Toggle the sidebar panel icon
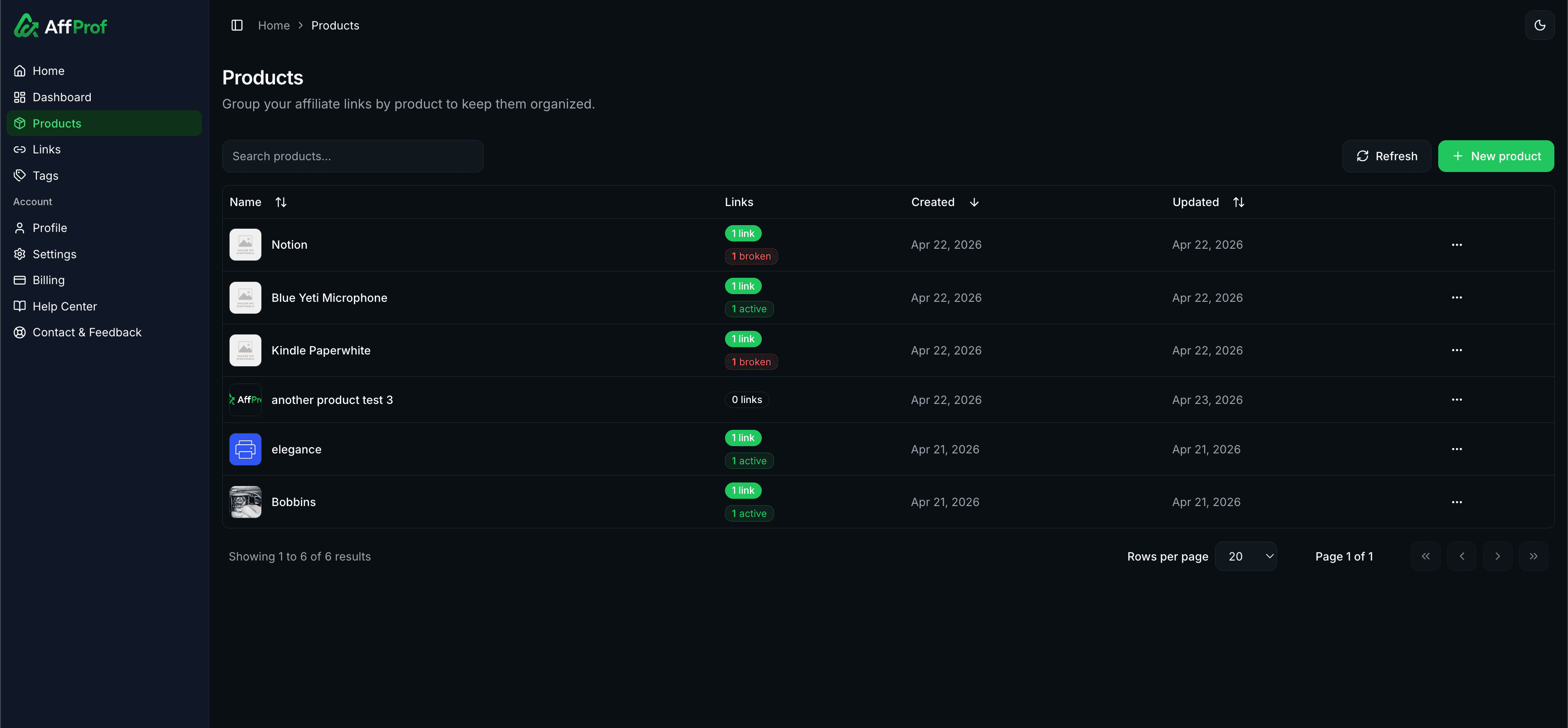1568x728 pixels. (x=237, y=25)
